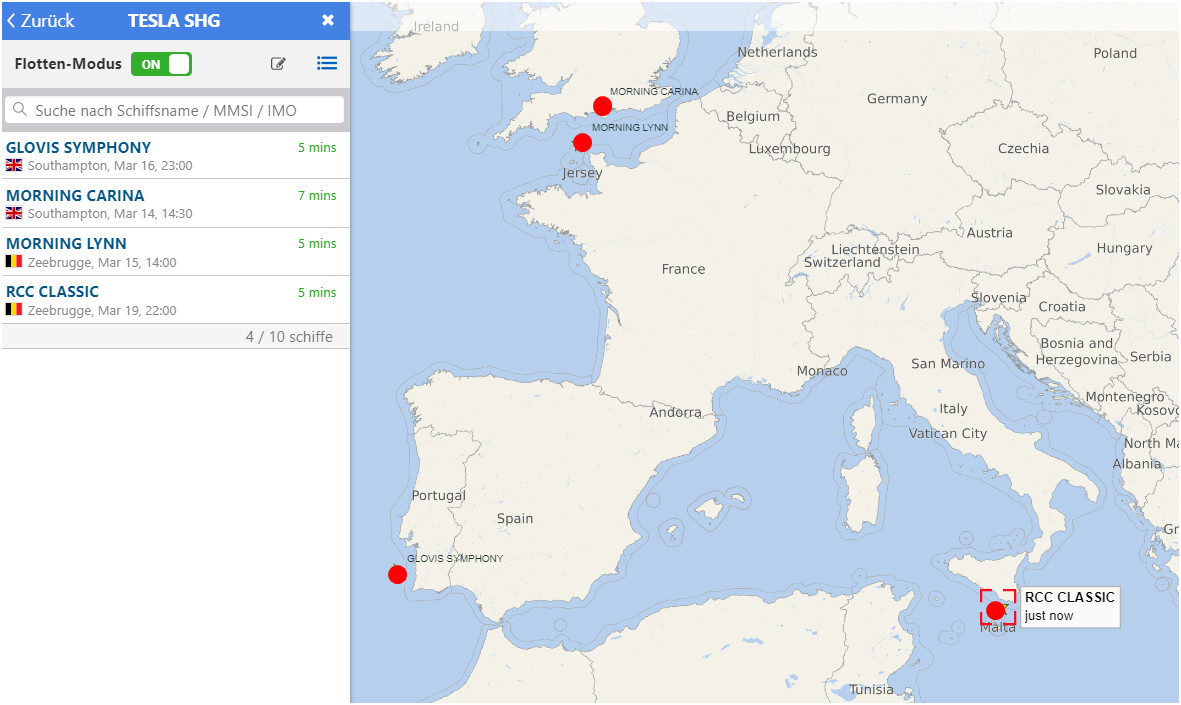
Task: Click the Belgian flag beside MORNING LYNN
Action: click(14, 261)
